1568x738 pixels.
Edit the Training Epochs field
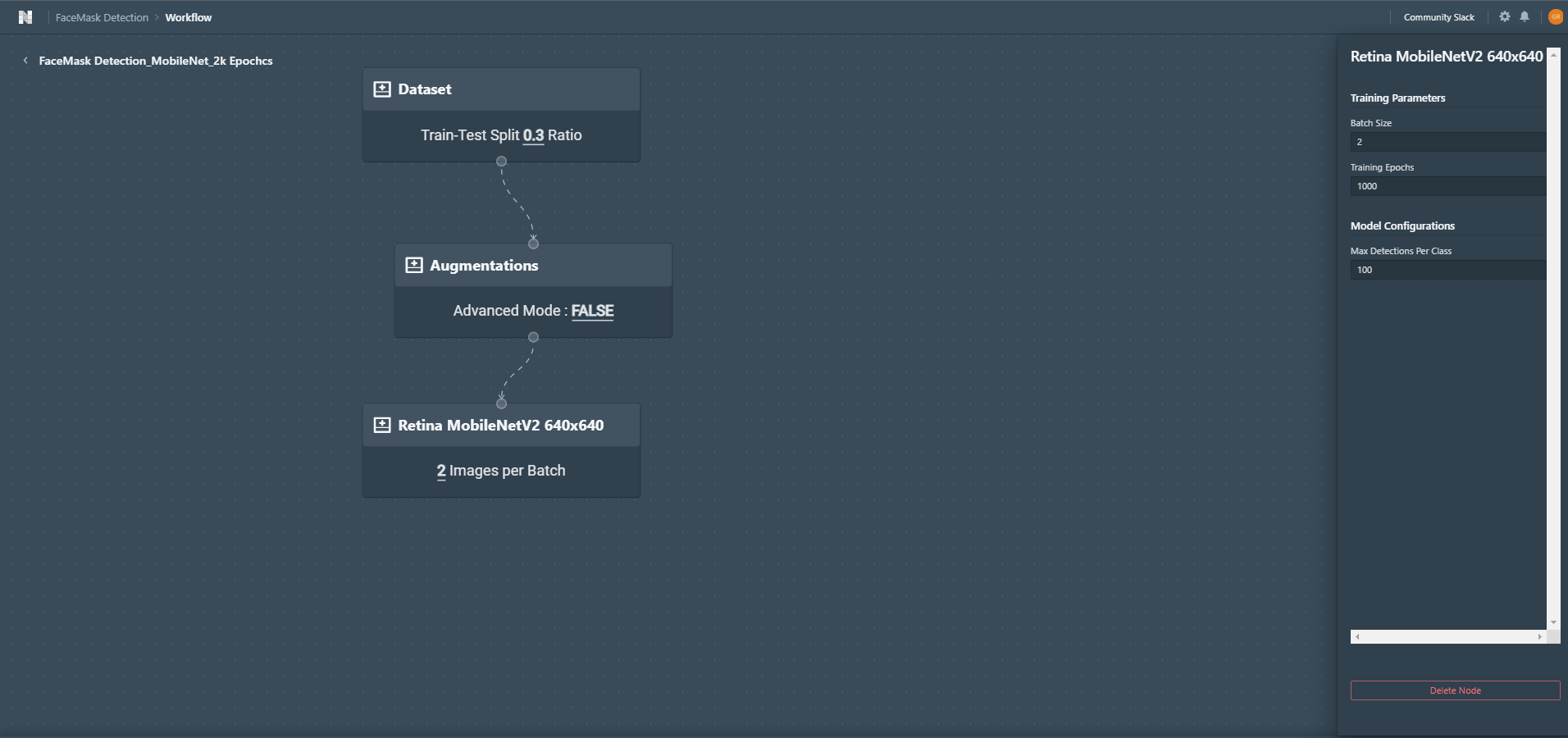pyautogui.click(x=1447, y=186)
